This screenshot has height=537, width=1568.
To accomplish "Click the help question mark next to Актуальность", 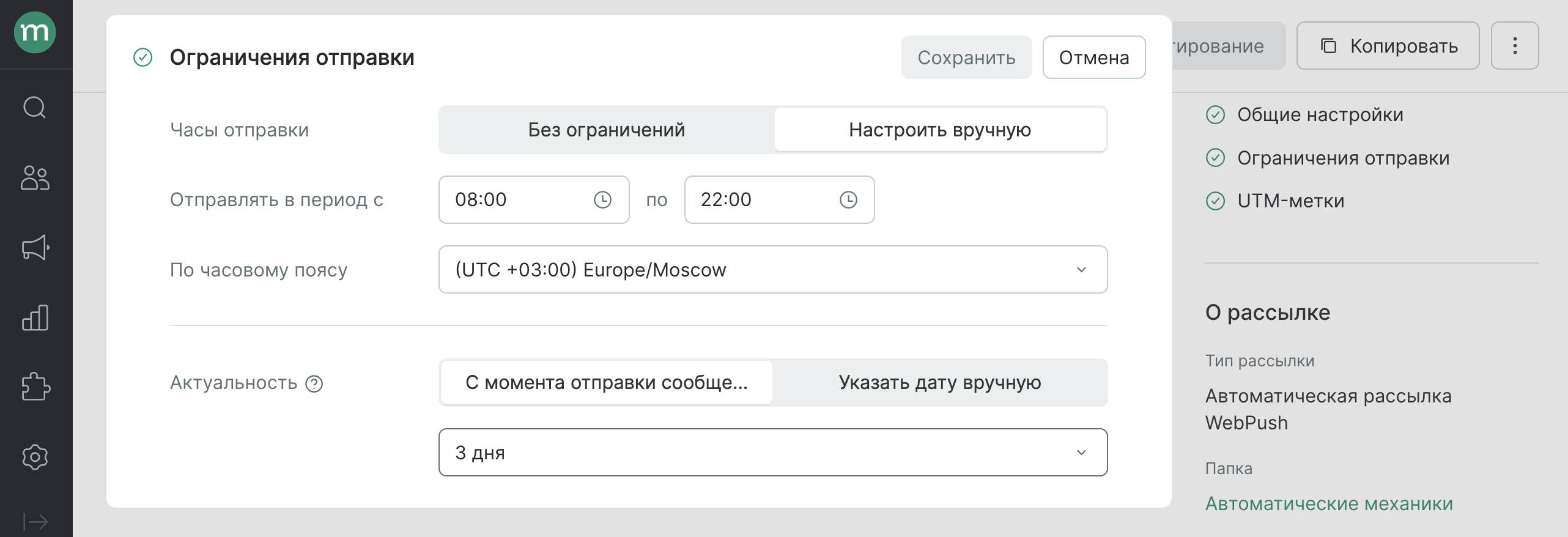I will pyautogui.click(x=314, y=383).
